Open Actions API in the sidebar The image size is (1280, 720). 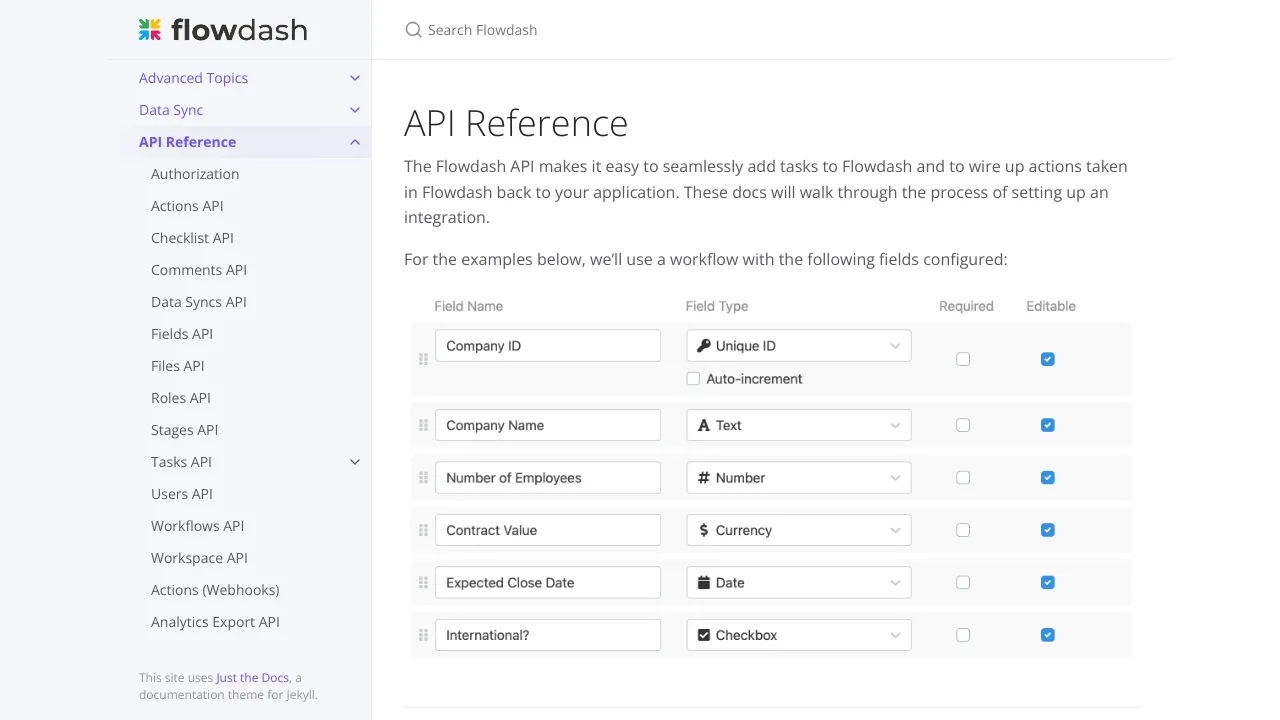click(x=187, y=206)
